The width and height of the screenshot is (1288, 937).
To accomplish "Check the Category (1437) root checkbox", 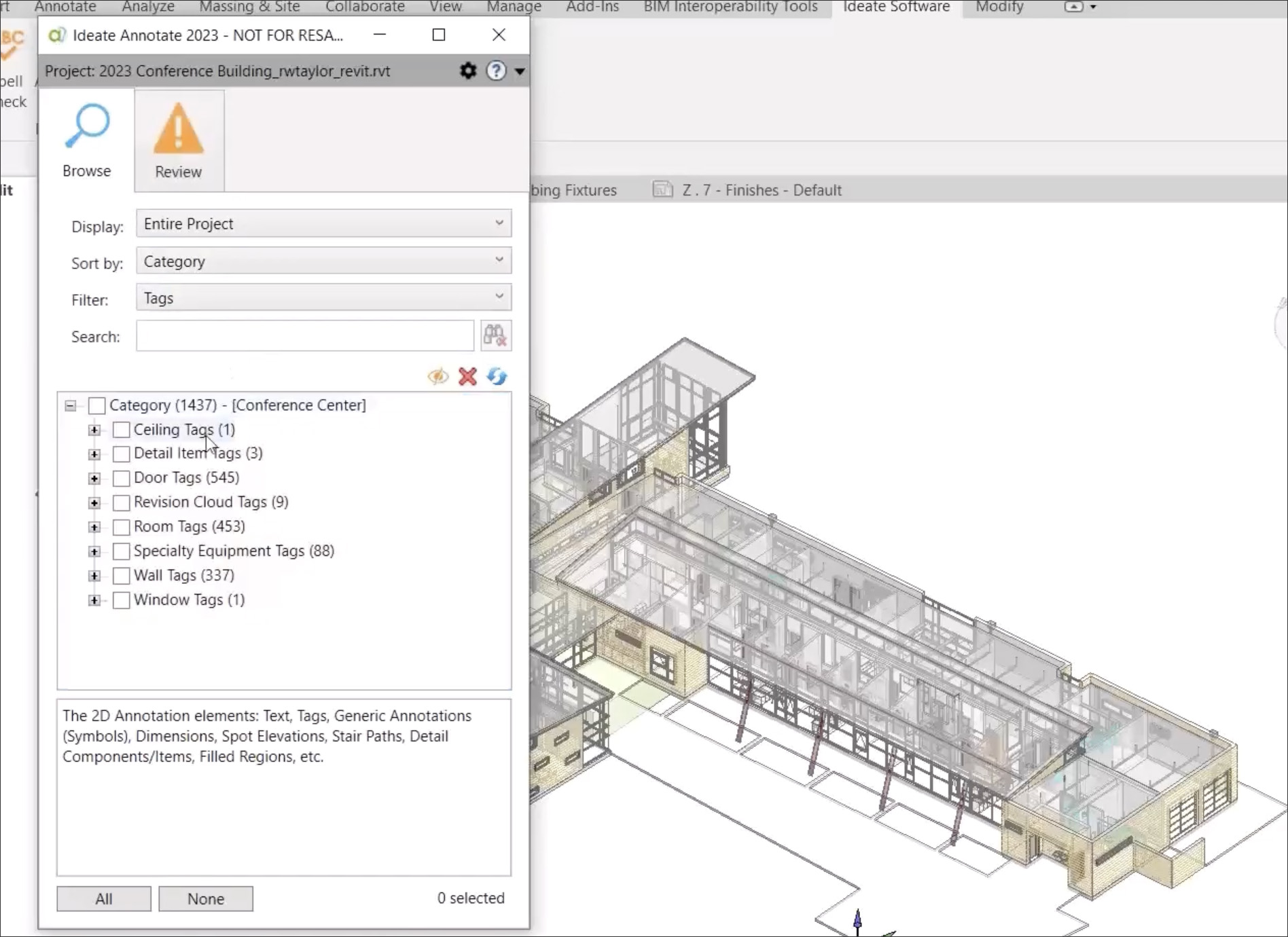I will coord(97,406).
